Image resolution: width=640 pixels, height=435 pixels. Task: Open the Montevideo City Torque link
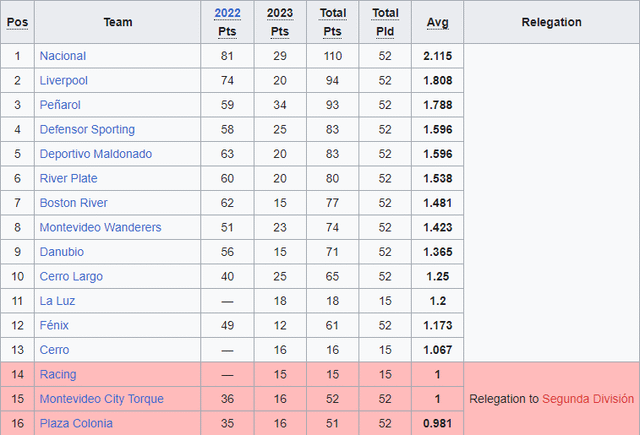point(101,399)
